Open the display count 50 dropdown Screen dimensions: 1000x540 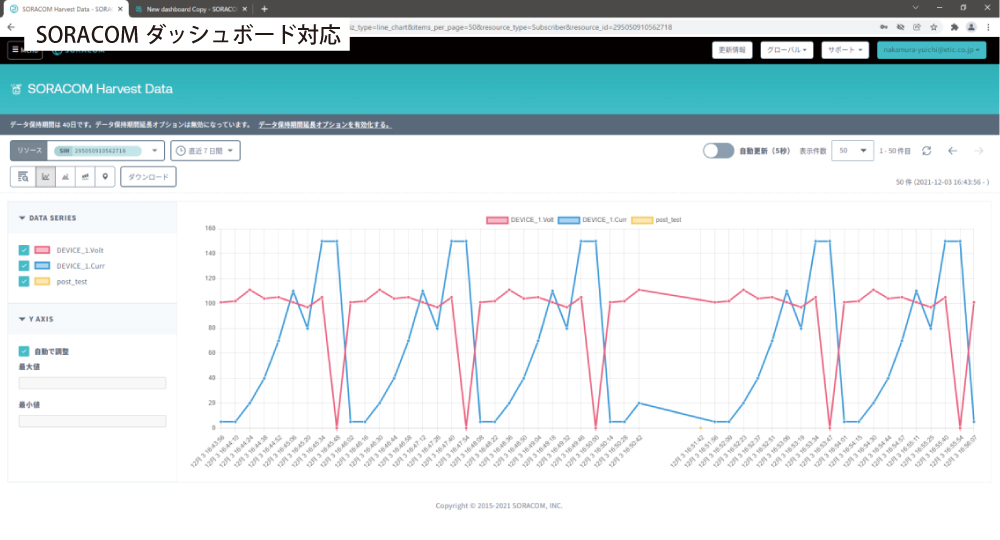pyautogui.click(x=853, y=151)
